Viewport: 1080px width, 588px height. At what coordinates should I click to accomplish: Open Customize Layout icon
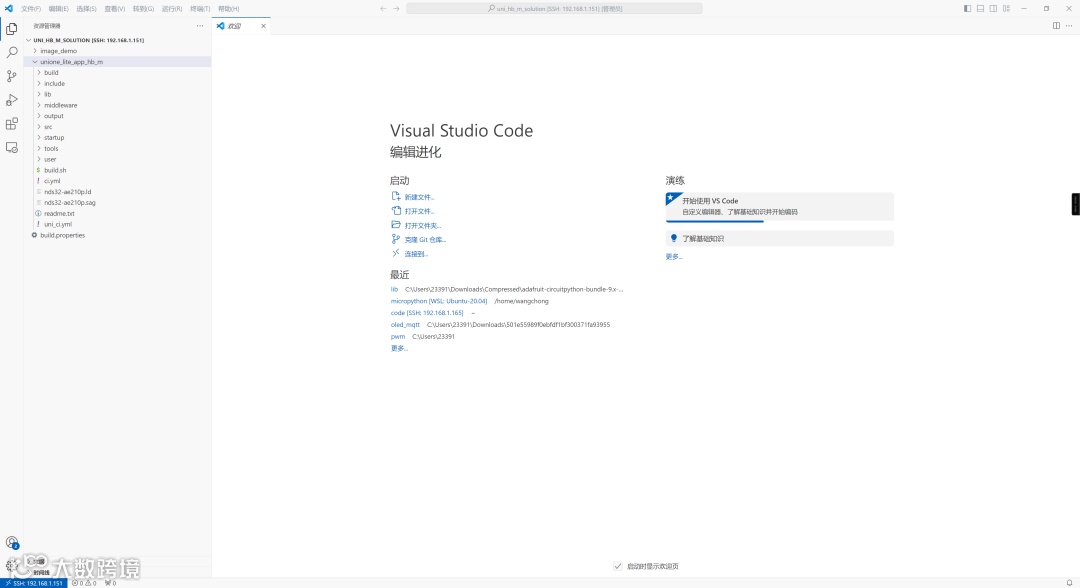pyautogui.click(x=1006, y=8)
